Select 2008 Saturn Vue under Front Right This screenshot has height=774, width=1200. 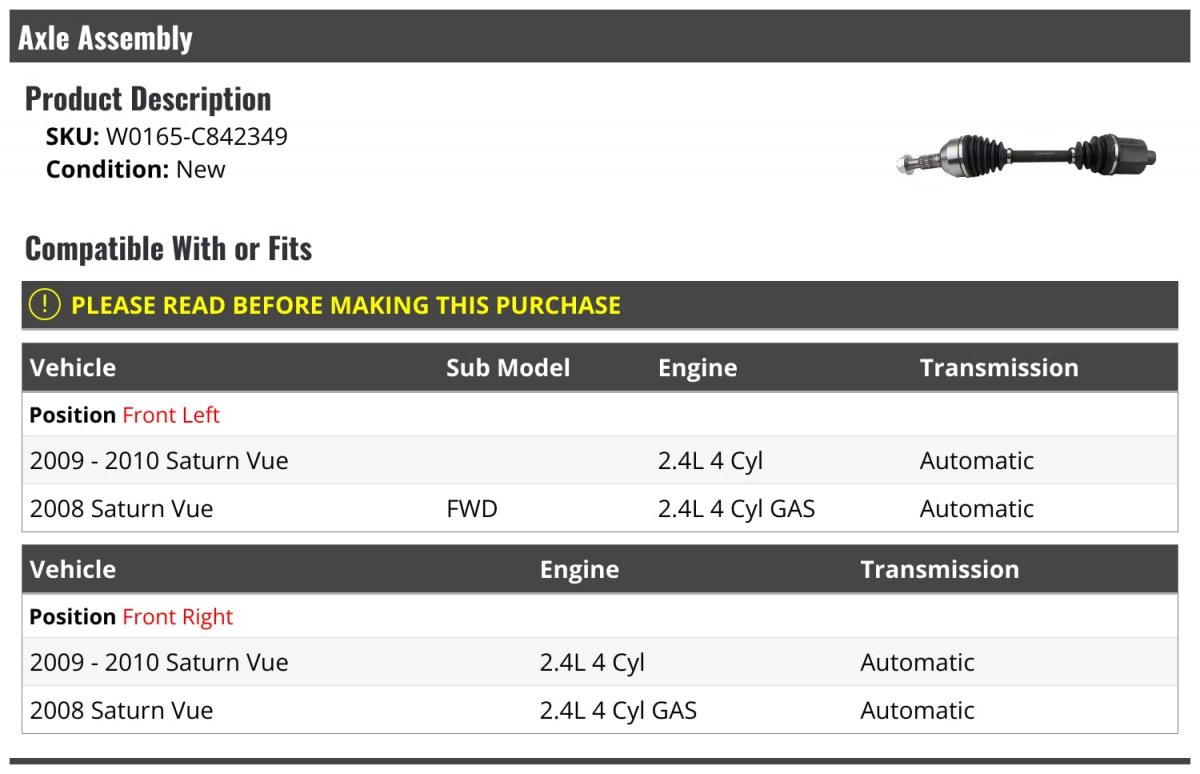click(121, 711)
